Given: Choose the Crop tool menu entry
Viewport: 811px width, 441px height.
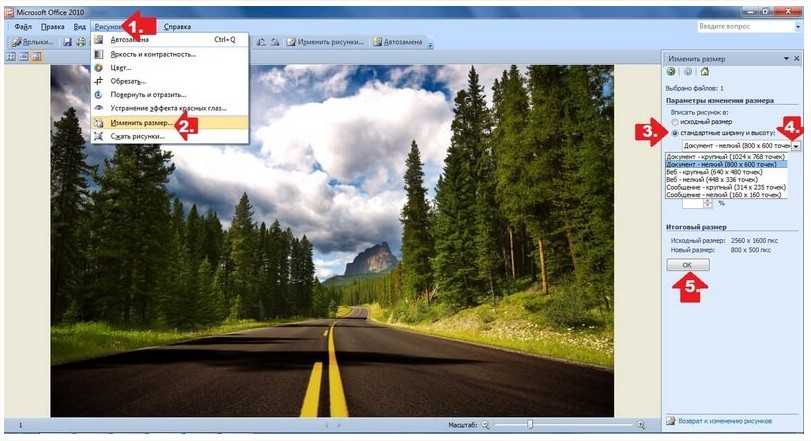Looking at the screenshot, I should click(128, 81).
